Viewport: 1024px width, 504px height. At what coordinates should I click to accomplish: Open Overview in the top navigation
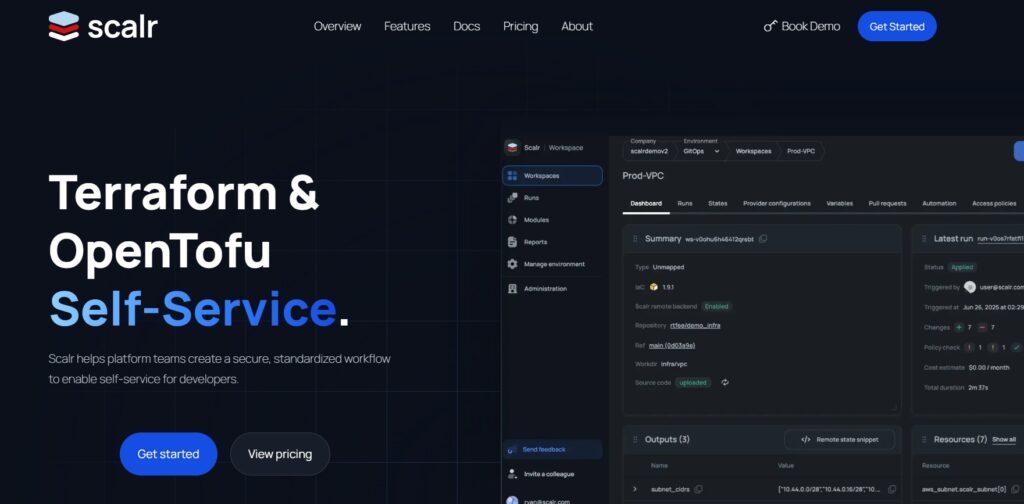(337, 26)
